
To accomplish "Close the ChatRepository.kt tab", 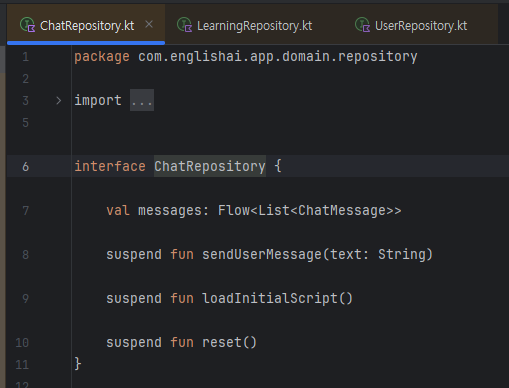I will click(x=149, y=24).
